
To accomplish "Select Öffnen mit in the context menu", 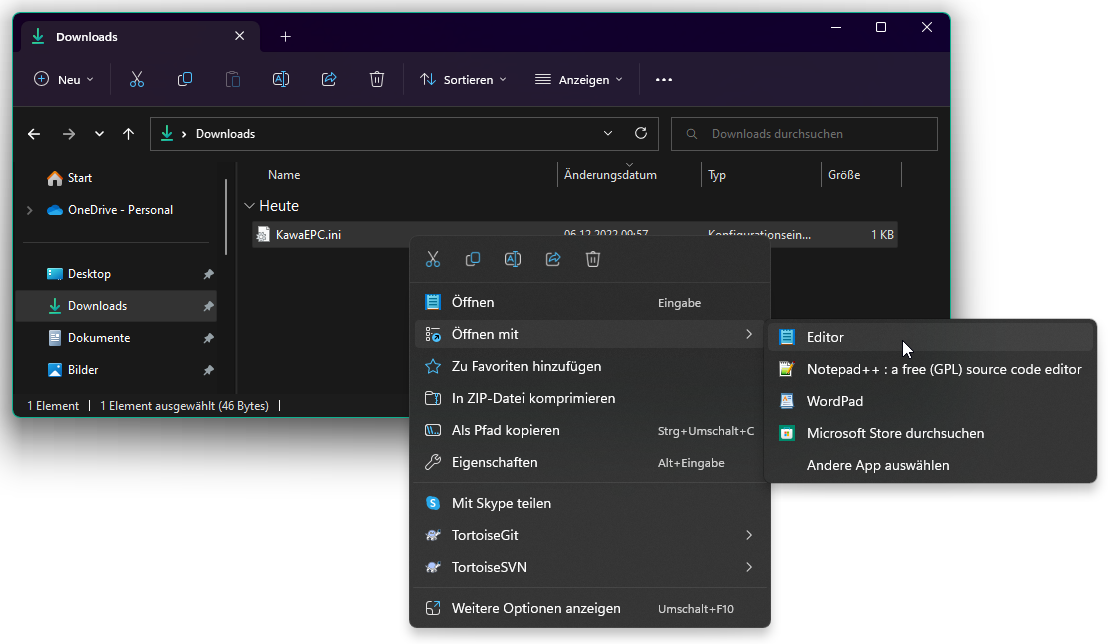I will 590,334.
